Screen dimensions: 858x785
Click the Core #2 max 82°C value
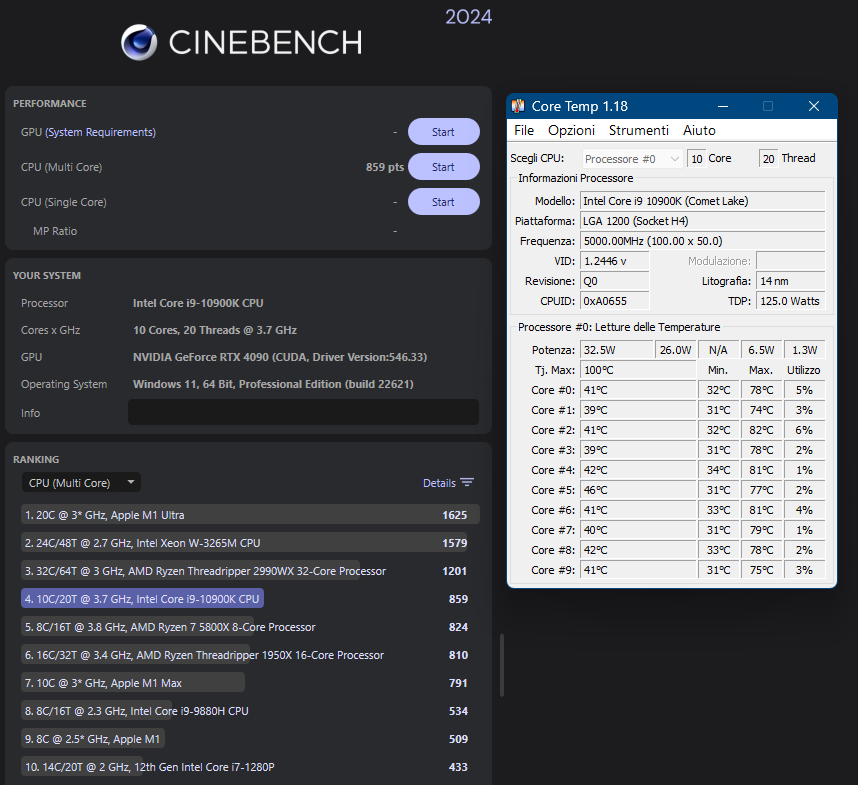click(x=761, y=430)
